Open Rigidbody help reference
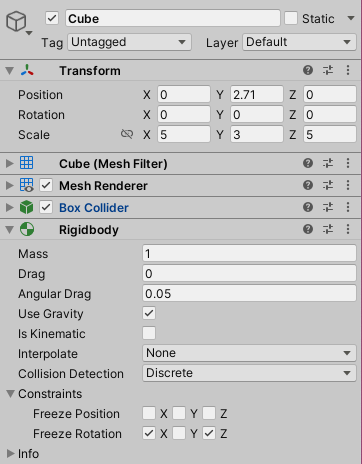The height and width of the screenshot is (464, 362). click(x=308, y=229)
